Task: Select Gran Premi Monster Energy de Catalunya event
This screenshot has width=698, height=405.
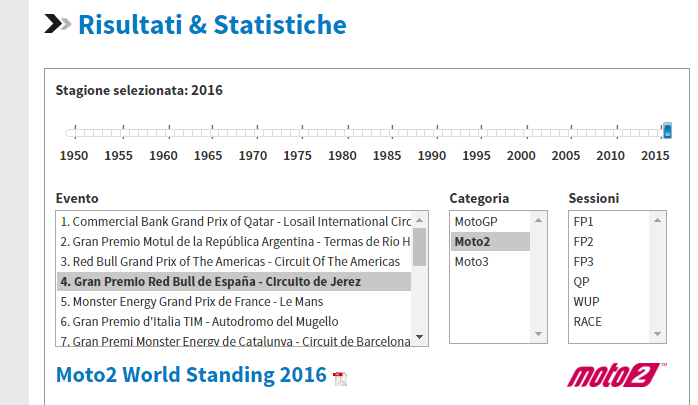Action: (234, 340)
